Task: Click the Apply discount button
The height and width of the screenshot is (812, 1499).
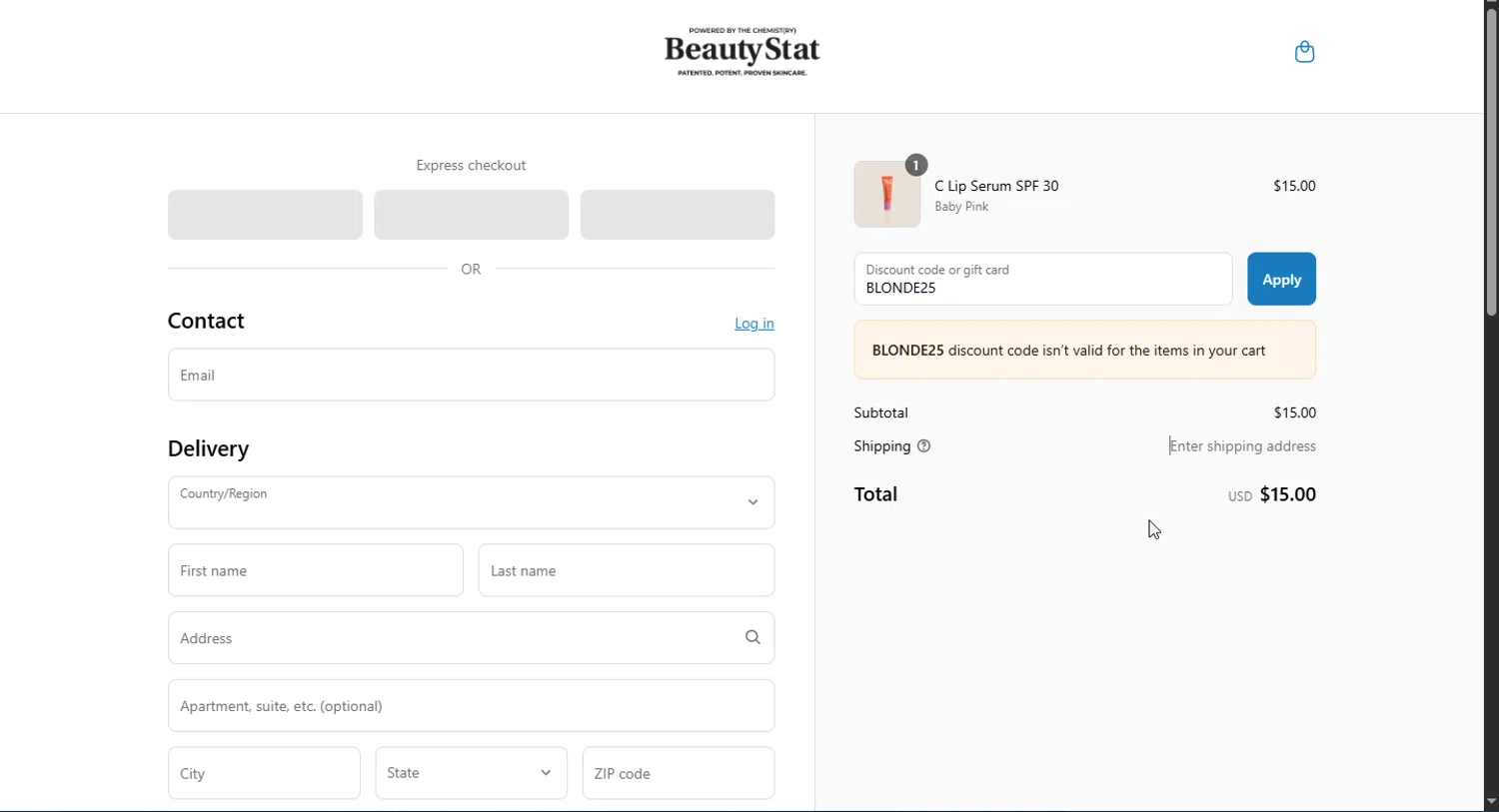Action: pos(1281,279)
